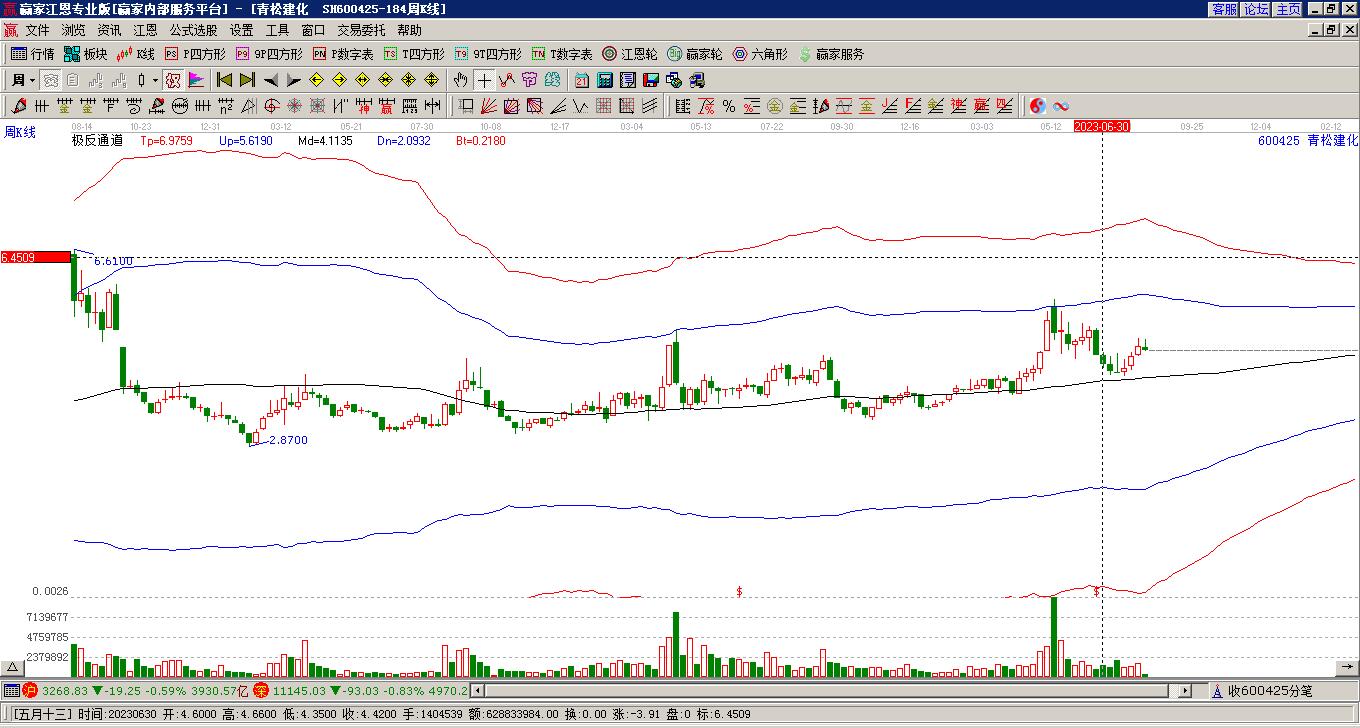
Task: Click the 周K线 chart label
Action: click(20, 132)
